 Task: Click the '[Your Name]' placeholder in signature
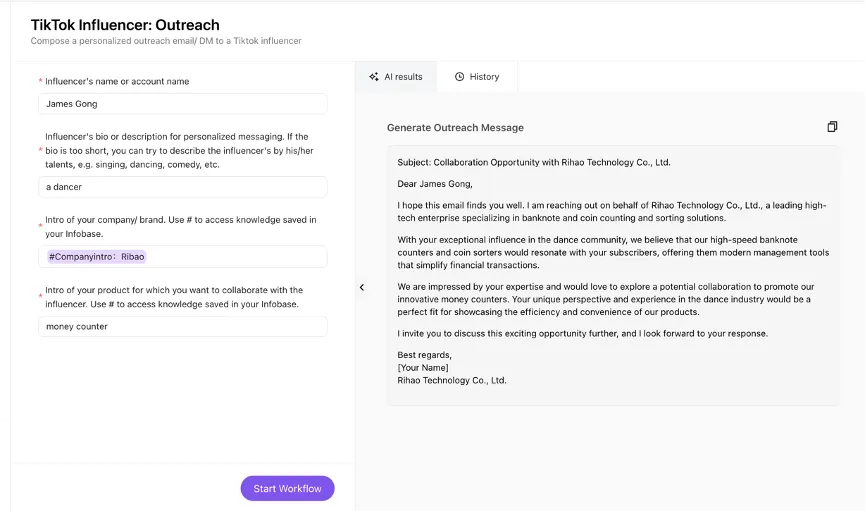[423, 368]
